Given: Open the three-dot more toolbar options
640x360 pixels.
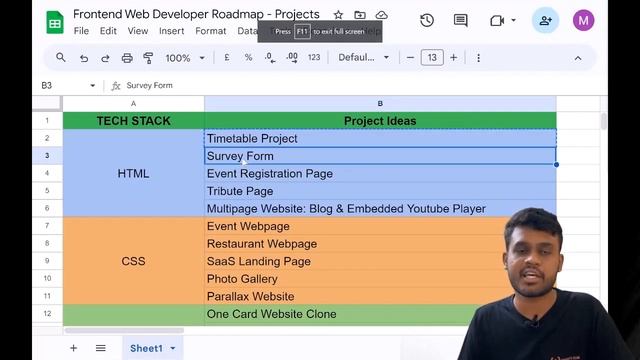Looking at the screenshot, I should [478, 58].
